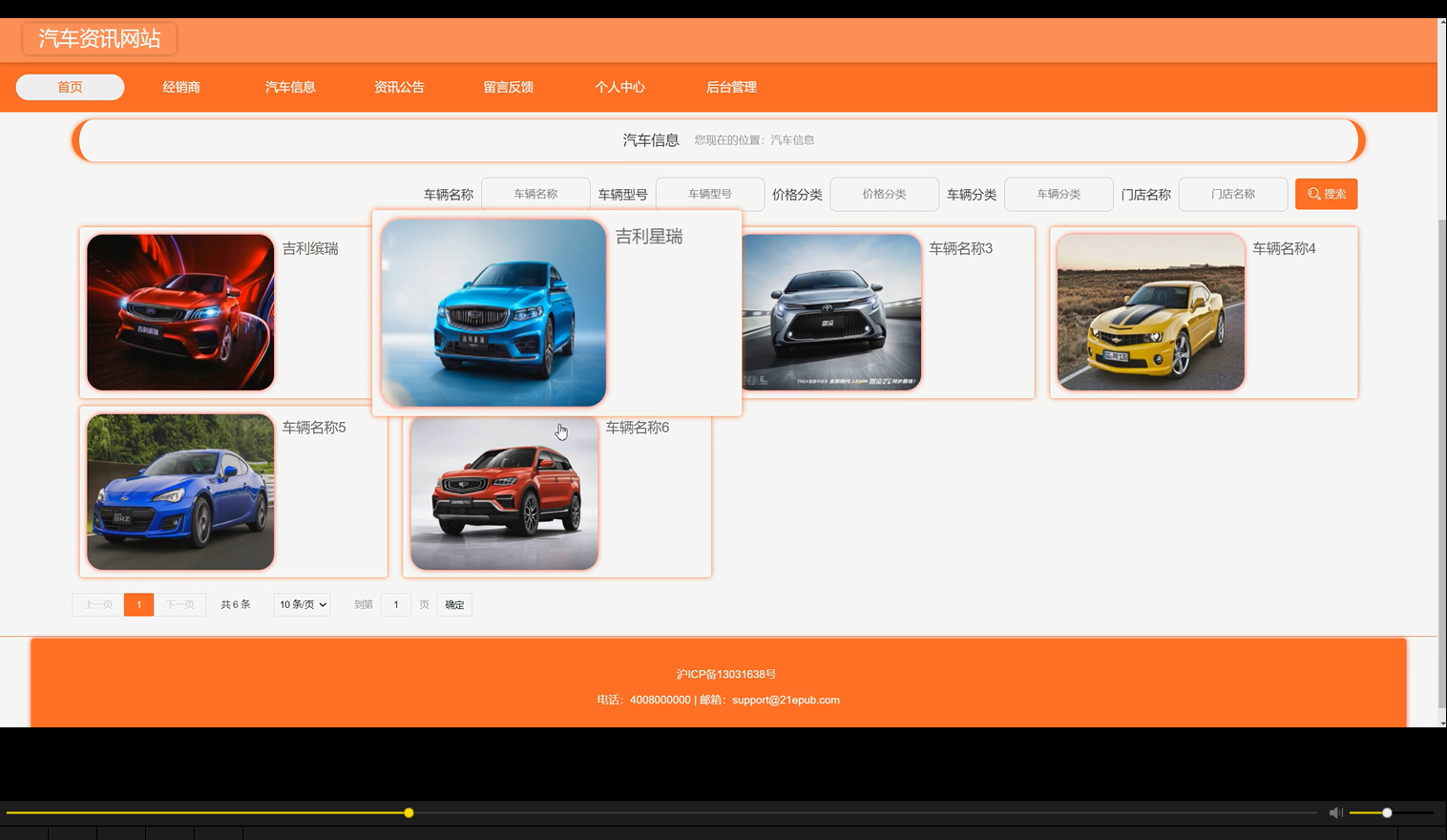Click the 共 6 条 total count text
Viewport: 1447px width, 840px height.
236,604
